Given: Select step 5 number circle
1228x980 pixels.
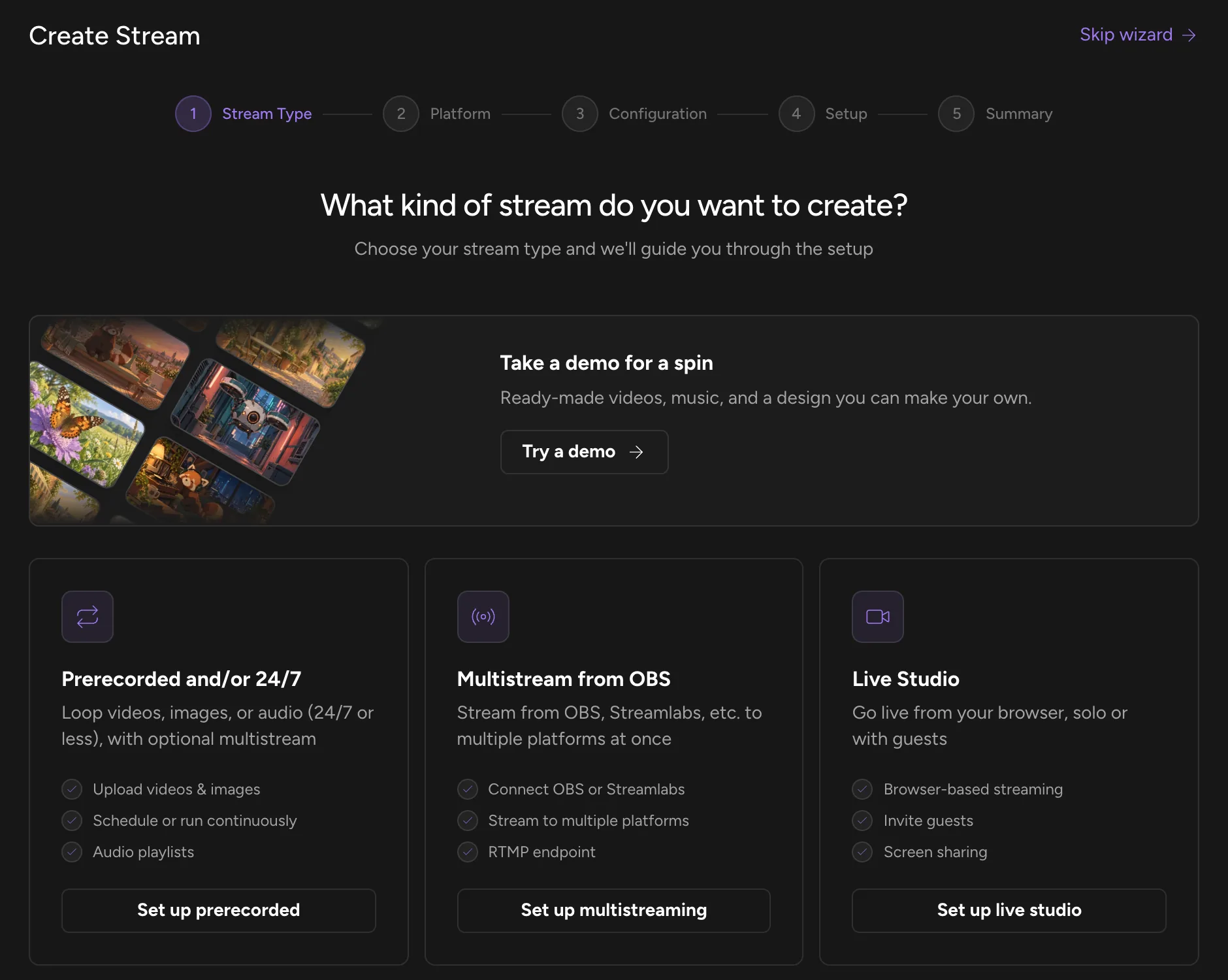Looking at the screenshot, I should coord(956,114).
